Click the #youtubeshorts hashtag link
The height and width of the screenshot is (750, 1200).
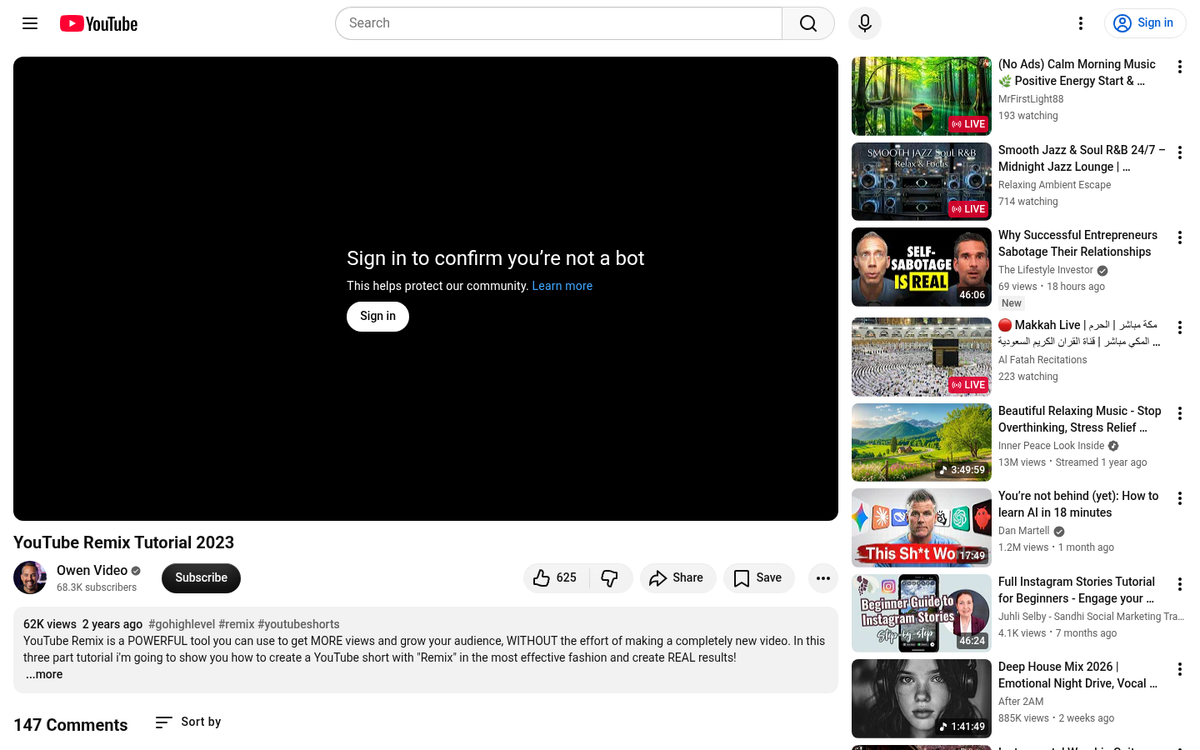(x=298, y=624)
